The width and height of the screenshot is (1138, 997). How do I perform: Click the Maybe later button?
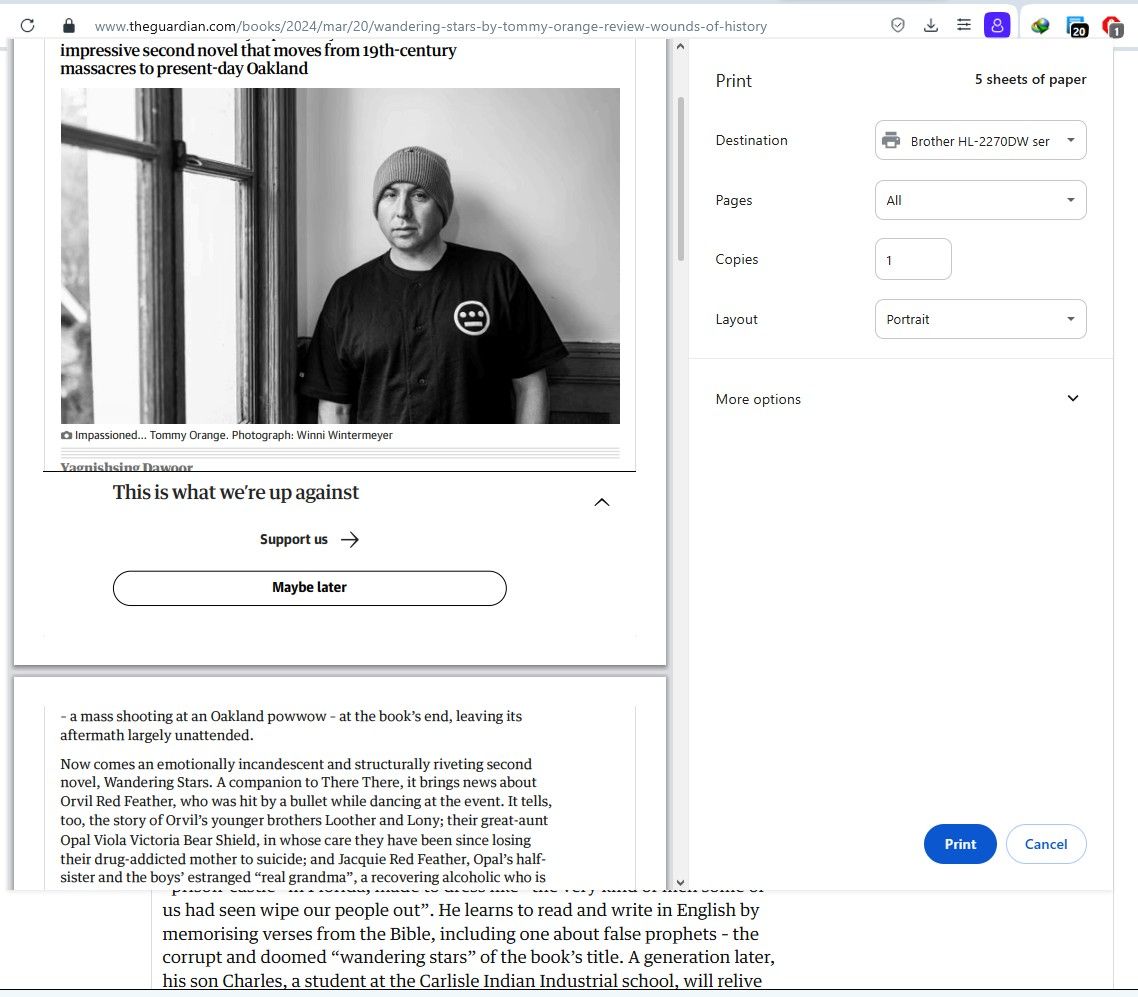[310, 588]
